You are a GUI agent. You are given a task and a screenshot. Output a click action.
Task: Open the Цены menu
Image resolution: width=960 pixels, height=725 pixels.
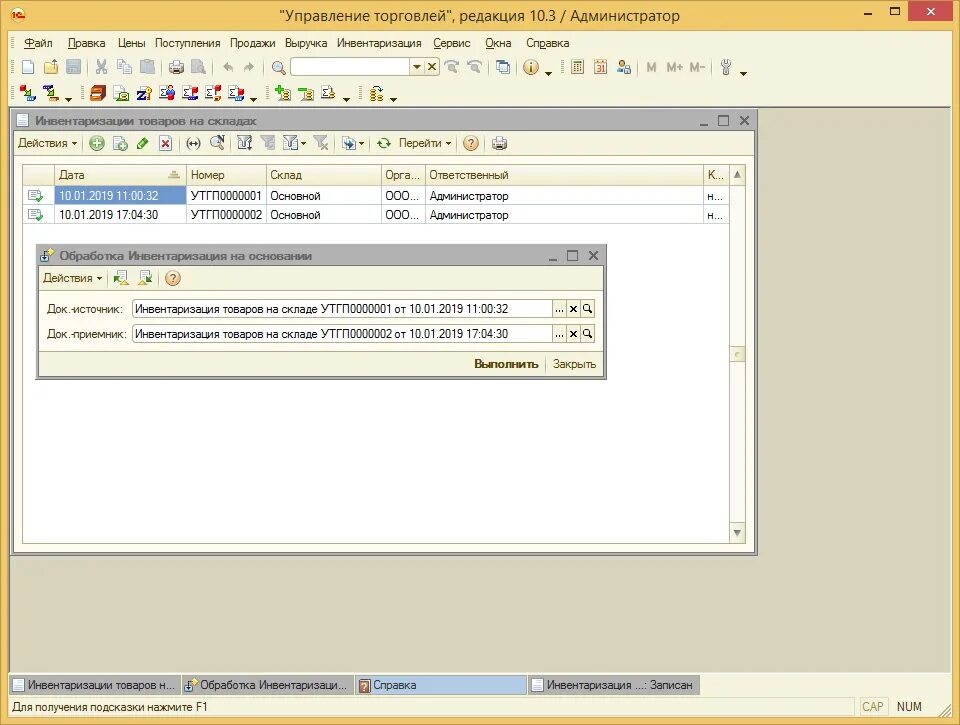tap(131, 43)
